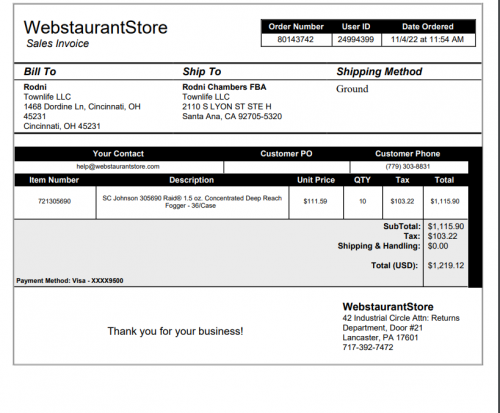
Task: Select the Sales Invoice subtitle
Action: (58, 43)
